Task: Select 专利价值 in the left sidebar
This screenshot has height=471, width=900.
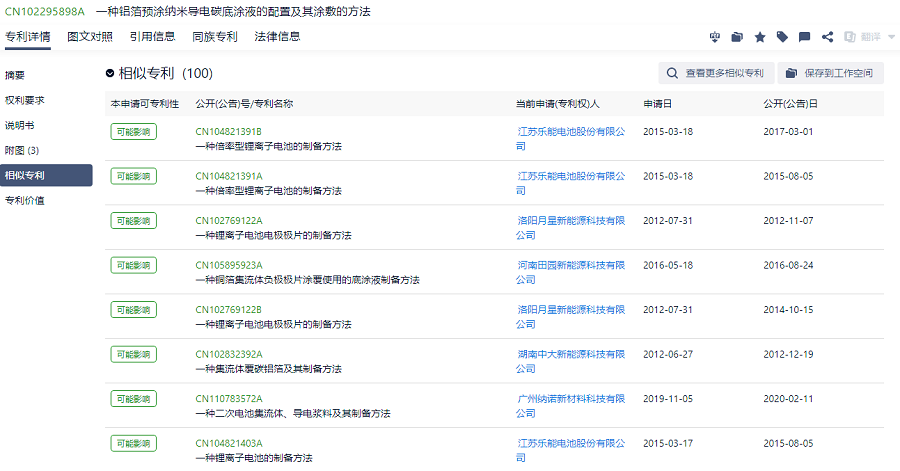Action: (x=24, y=200)
